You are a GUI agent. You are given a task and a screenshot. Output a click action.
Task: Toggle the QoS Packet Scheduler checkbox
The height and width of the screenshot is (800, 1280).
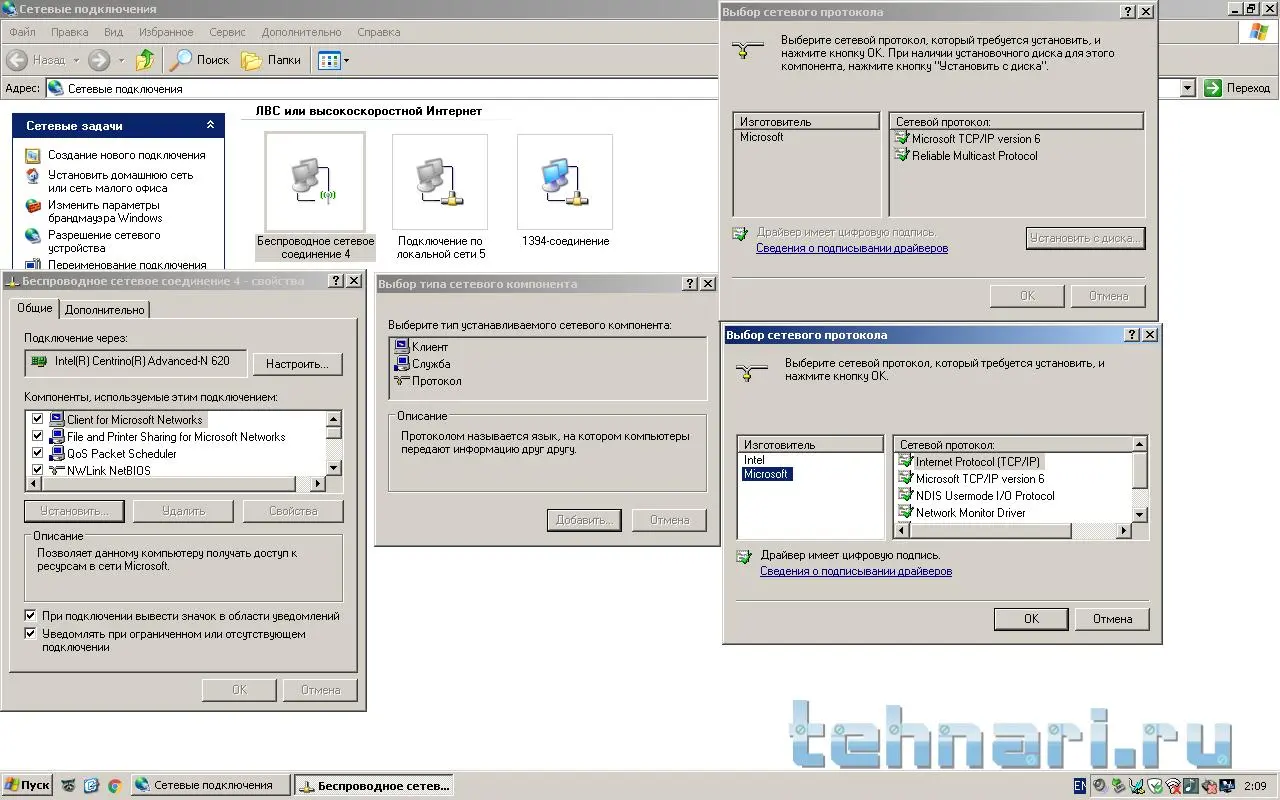pyautogui.click(x=38, y=454)
